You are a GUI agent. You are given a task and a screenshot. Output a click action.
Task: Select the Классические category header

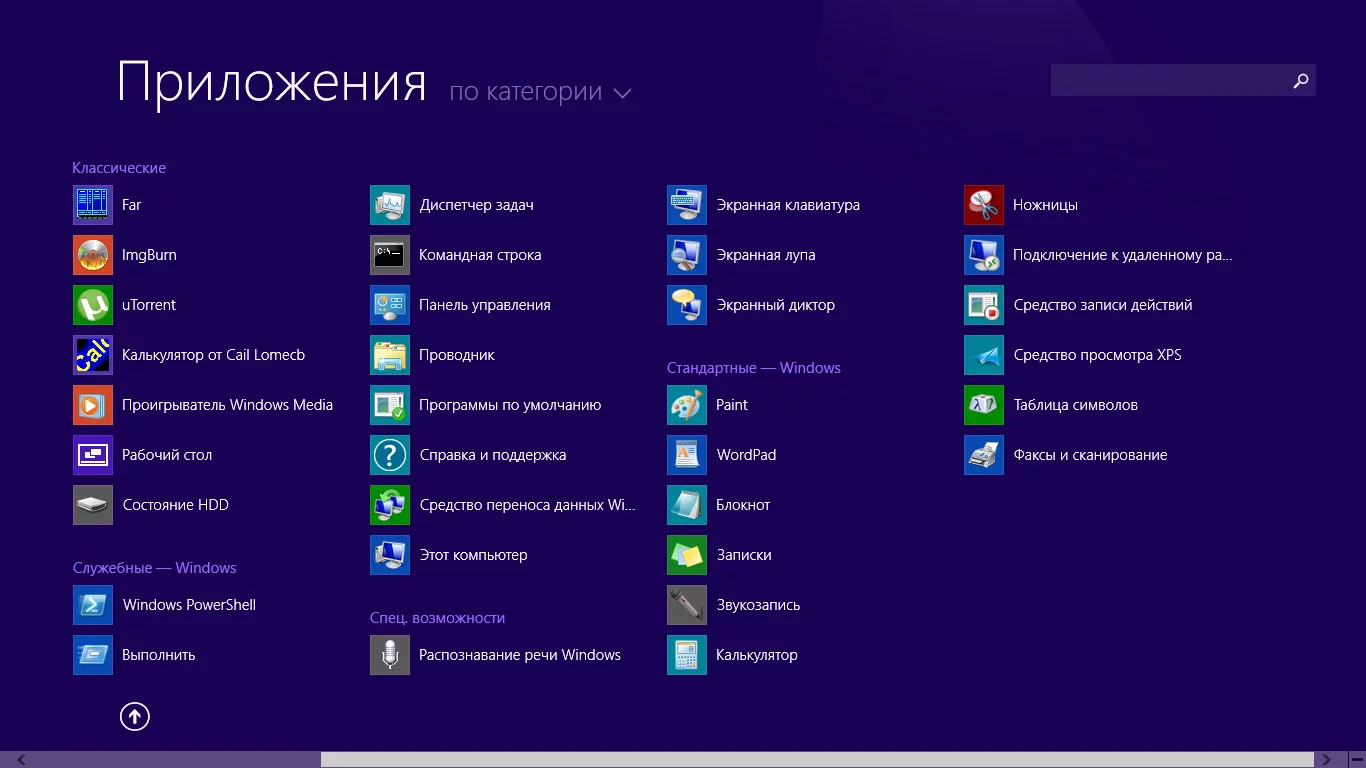[x=119, y=168]
